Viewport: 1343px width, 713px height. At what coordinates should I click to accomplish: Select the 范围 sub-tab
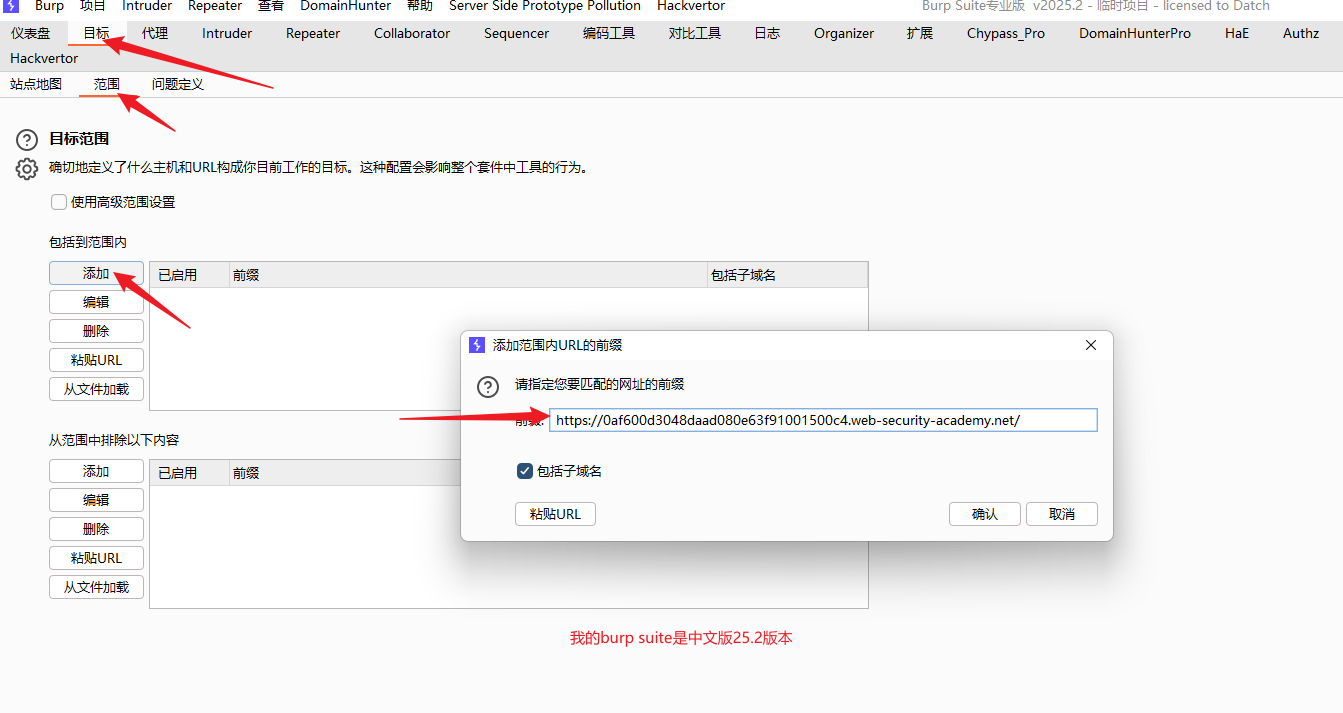click(107, 84)
